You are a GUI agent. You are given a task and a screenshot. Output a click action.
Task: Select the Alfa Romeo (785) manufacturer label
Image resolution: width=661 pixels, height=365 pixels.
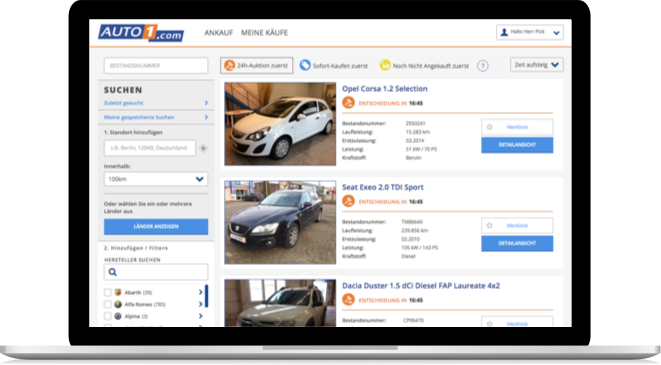click(145, 304)
